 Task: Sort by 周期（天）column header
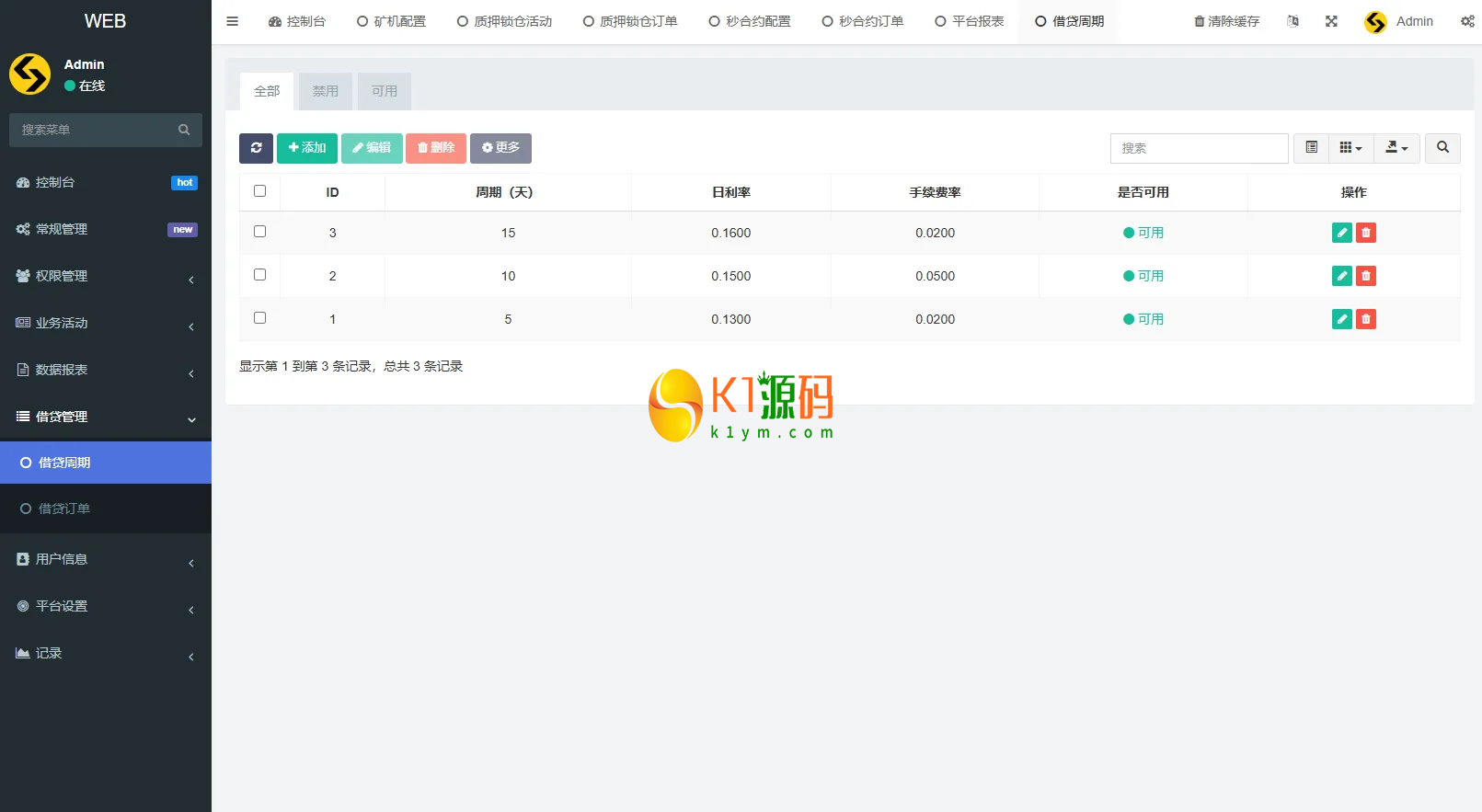[508, 192]
